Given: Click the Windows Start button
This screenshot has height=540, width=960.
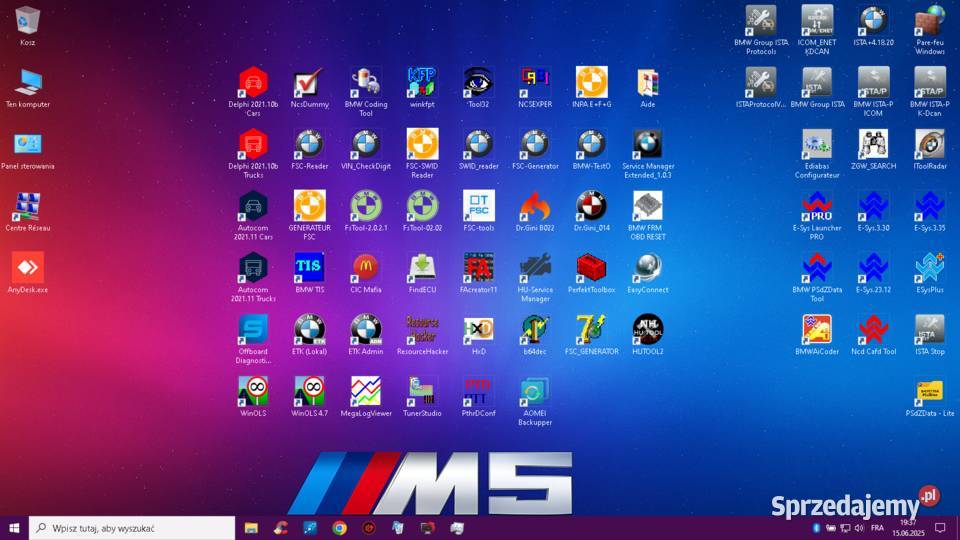Looking at the screenshot, I should pyautogui.click(x=14, y=527).
